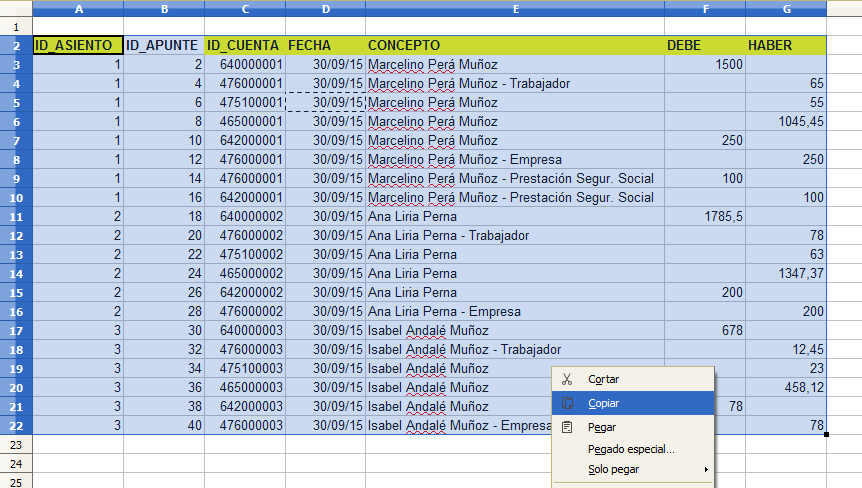Image resolution: width=862 pixels, height=488 pixels.
Task: Select column A header
Action: click(x=79, y=9)
